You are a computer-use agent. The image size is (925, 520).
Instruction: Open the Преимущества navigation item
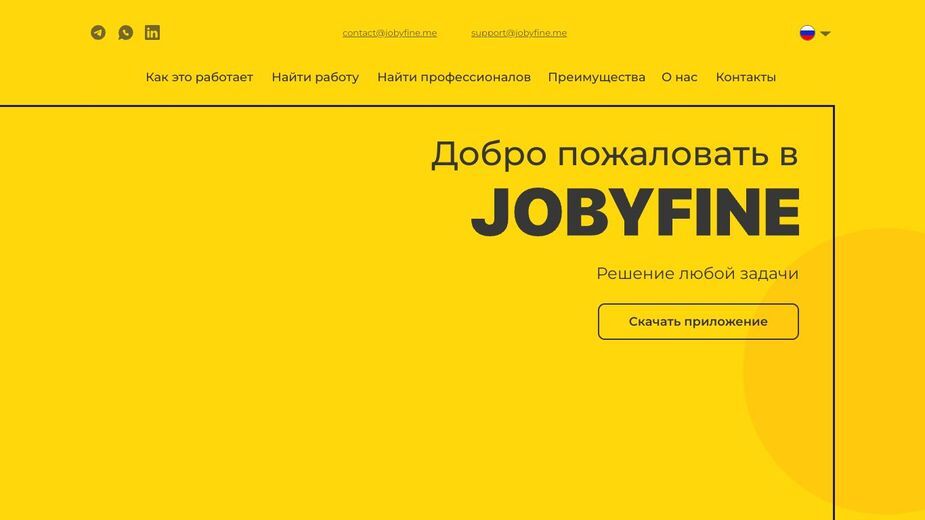click(x=596, y=77)
